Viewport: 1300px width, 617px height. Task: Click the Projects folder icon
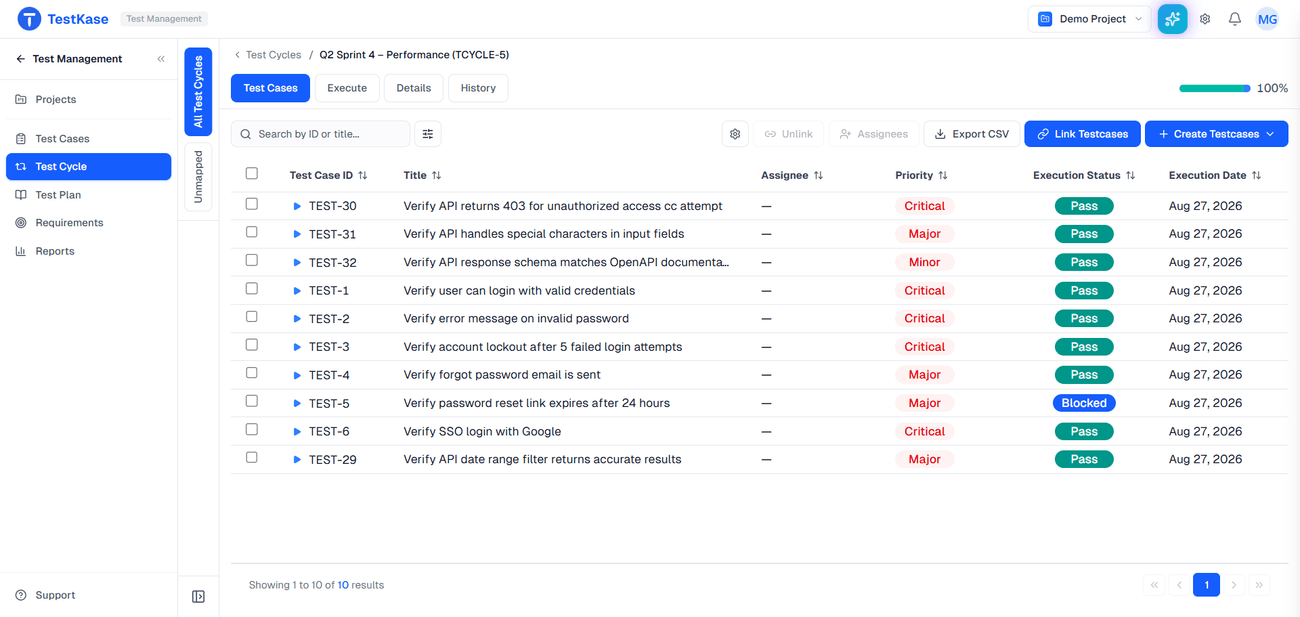click(x=21, y=99)
